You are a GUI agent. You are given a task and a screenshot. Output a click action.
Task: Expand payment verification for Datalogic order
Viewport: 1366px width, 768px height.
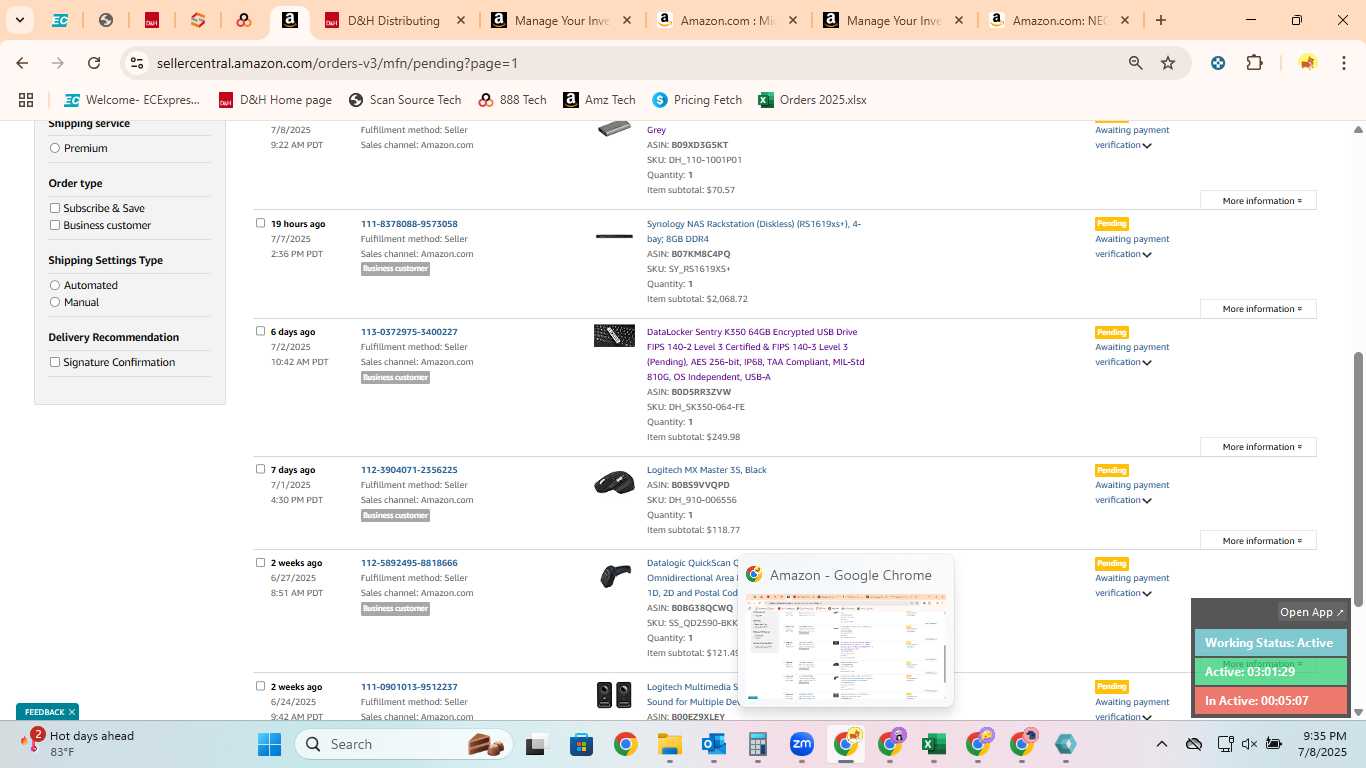click(1147, 593)
